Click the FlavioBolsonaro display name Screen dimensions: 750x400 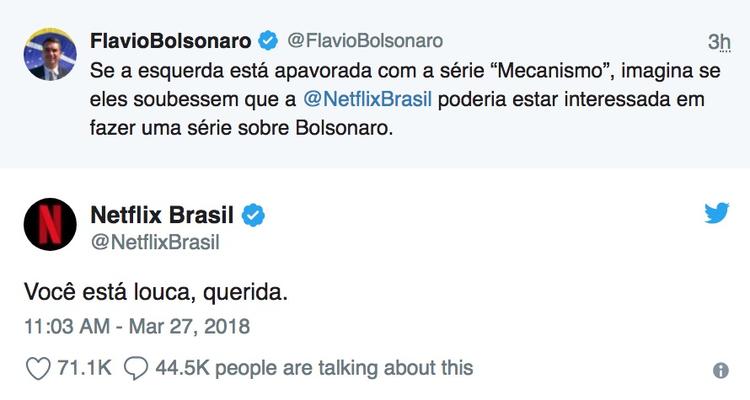(172, 41)
